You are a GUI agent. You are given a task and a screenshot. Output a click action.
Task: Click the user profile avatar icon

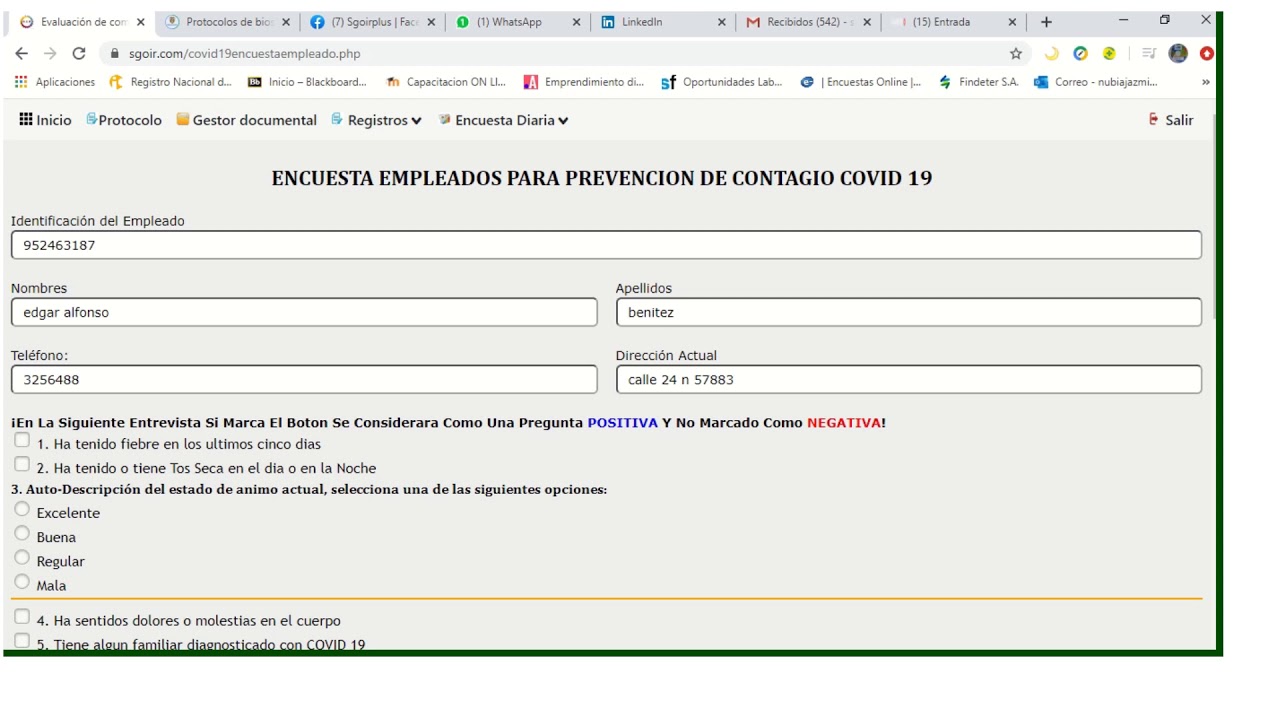click(x=1178, y=54)
